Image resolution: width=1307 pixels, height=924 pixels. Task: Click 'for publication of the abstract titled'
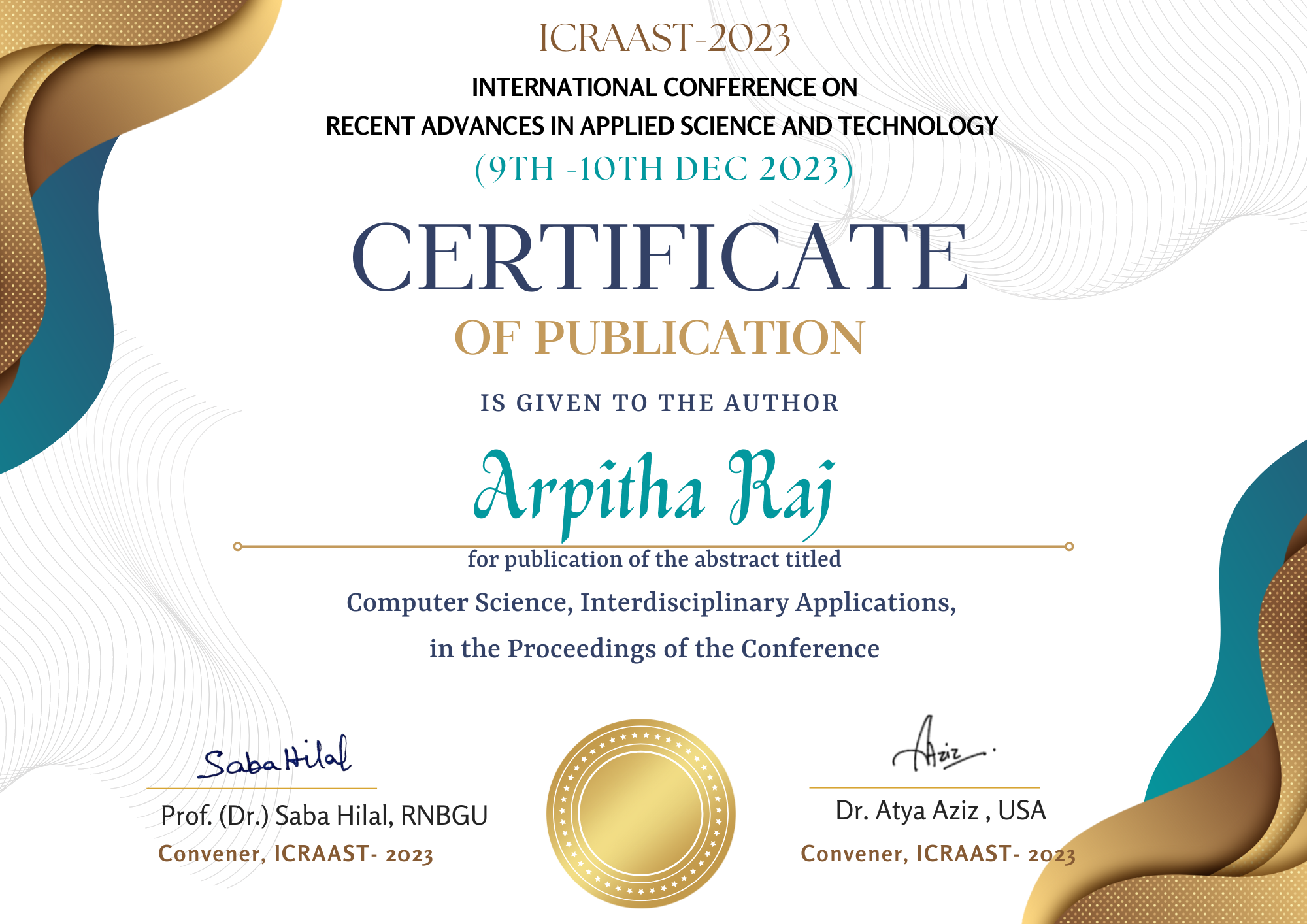click(654, 560)
